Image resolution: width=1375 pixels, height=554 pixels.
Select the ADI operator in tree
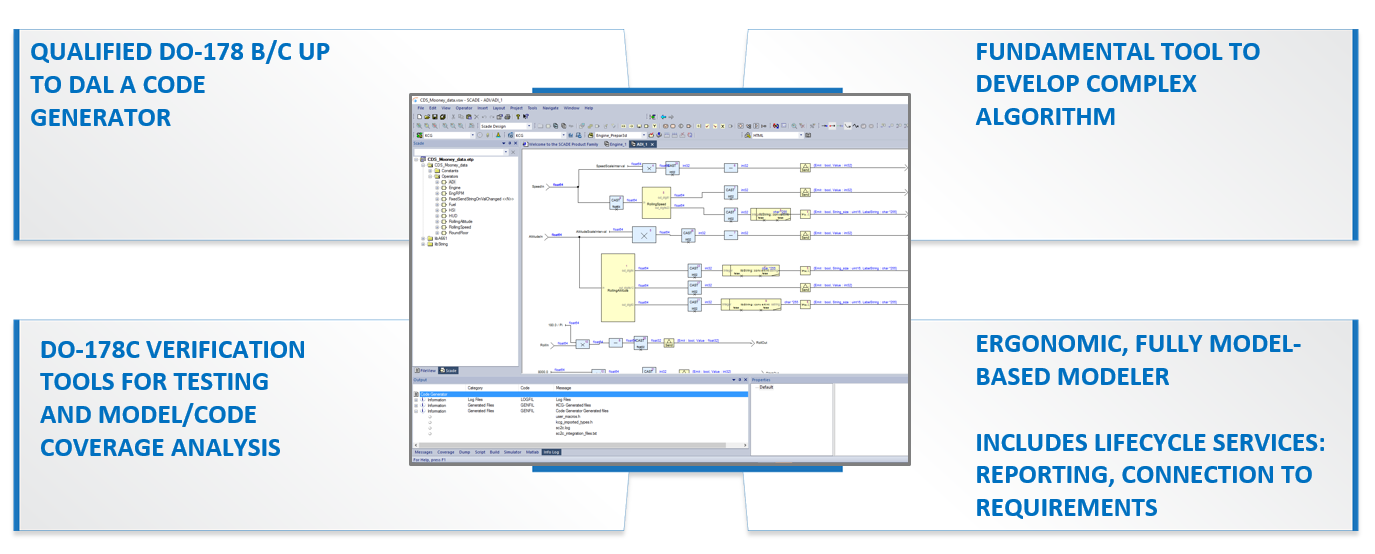[x=452, y=182]
